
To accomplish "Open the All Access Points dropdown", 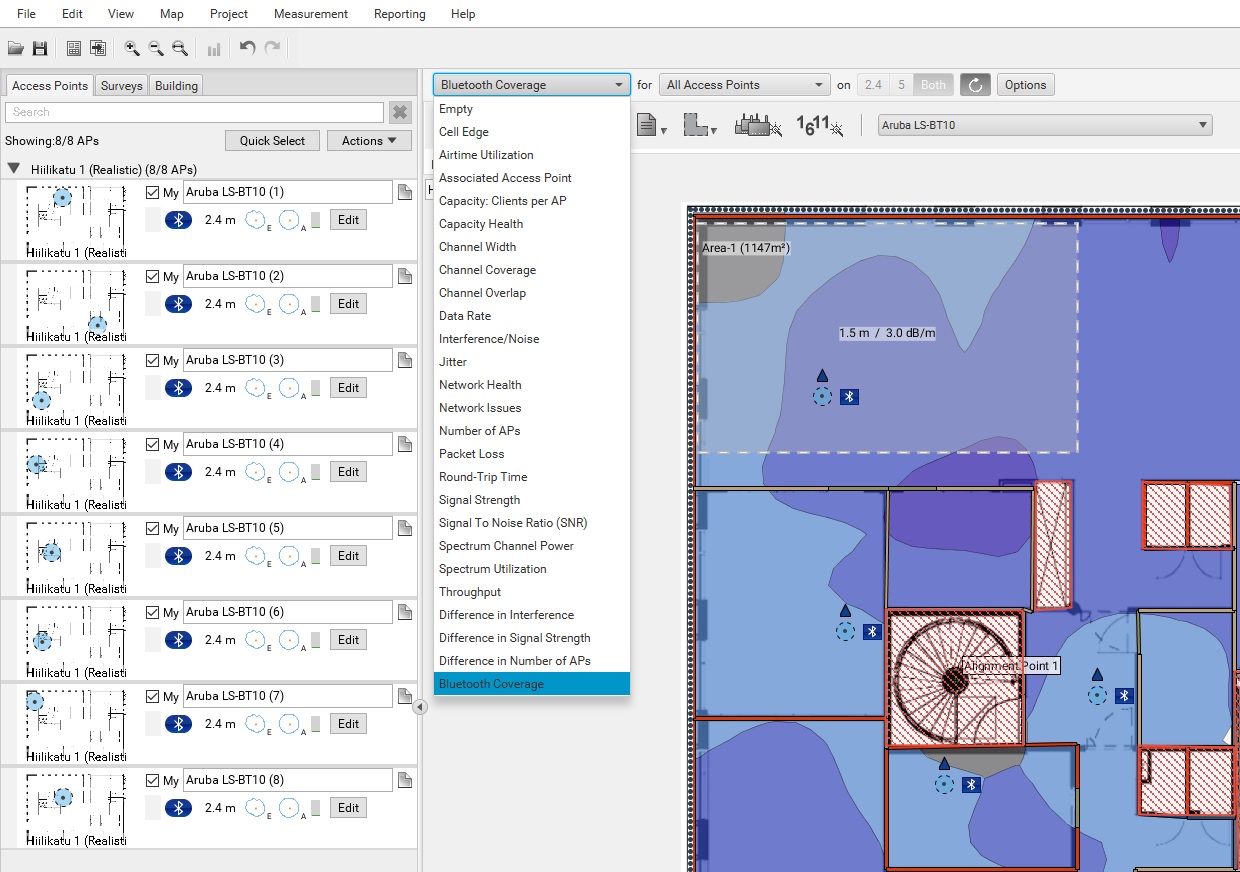I will (x=745, y=85).
